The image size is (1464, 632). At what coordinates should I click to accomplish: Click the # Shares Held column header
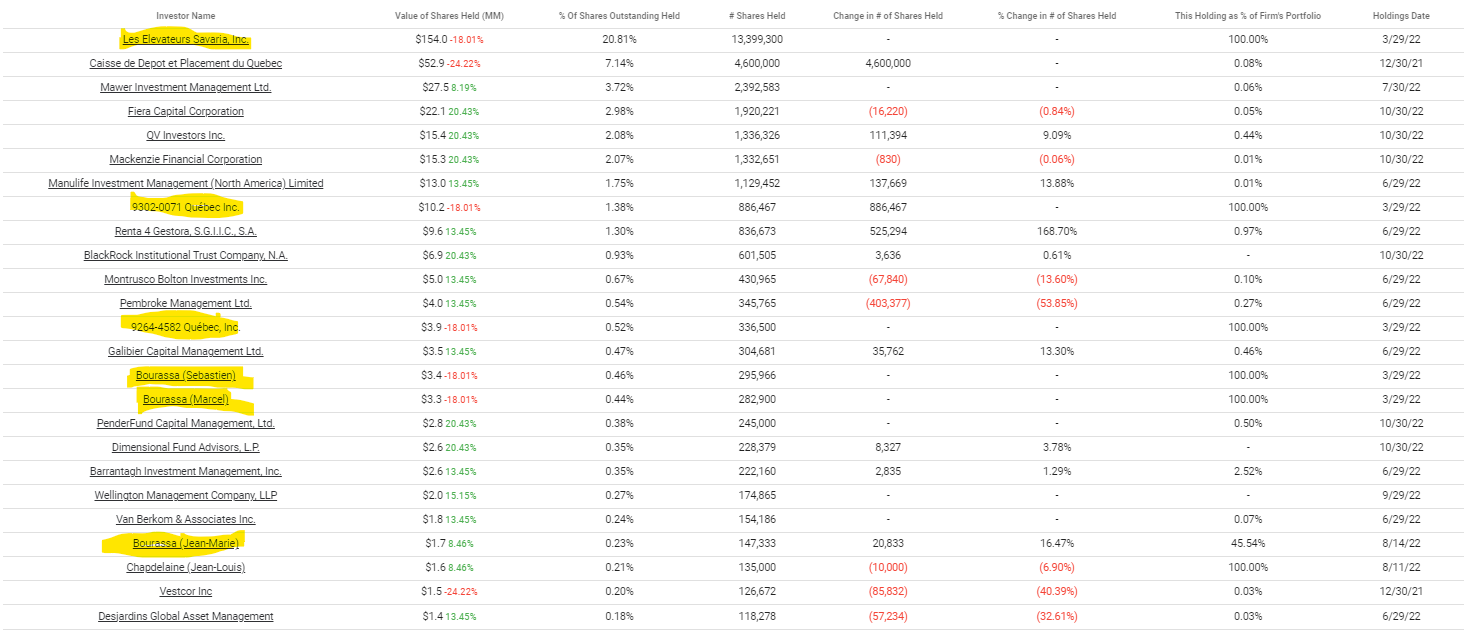(757, 16)
